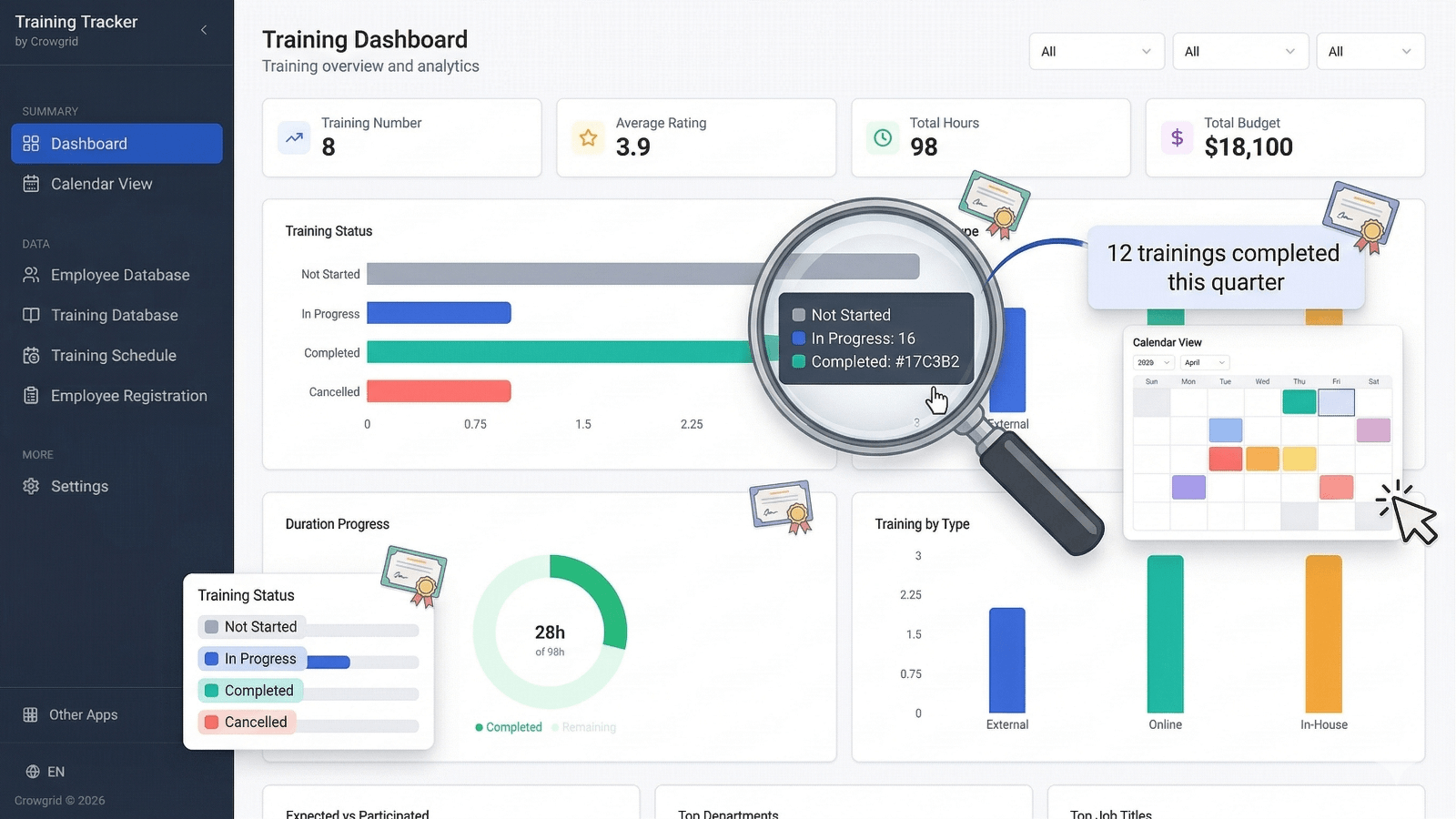
Task: Select the orange event in mini calendar
Action: (1262, 459)
